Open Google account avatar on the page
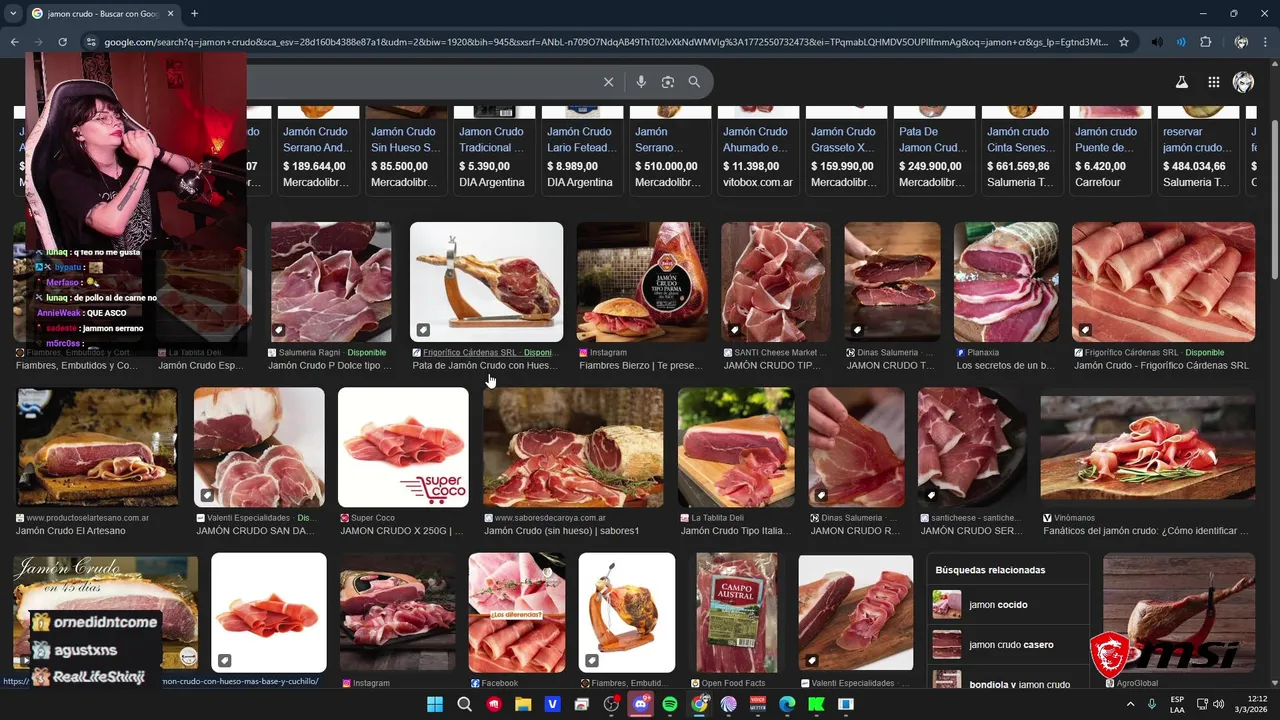The width and height of the screenshot is (1280, 720). click(x=1244, y=82)
